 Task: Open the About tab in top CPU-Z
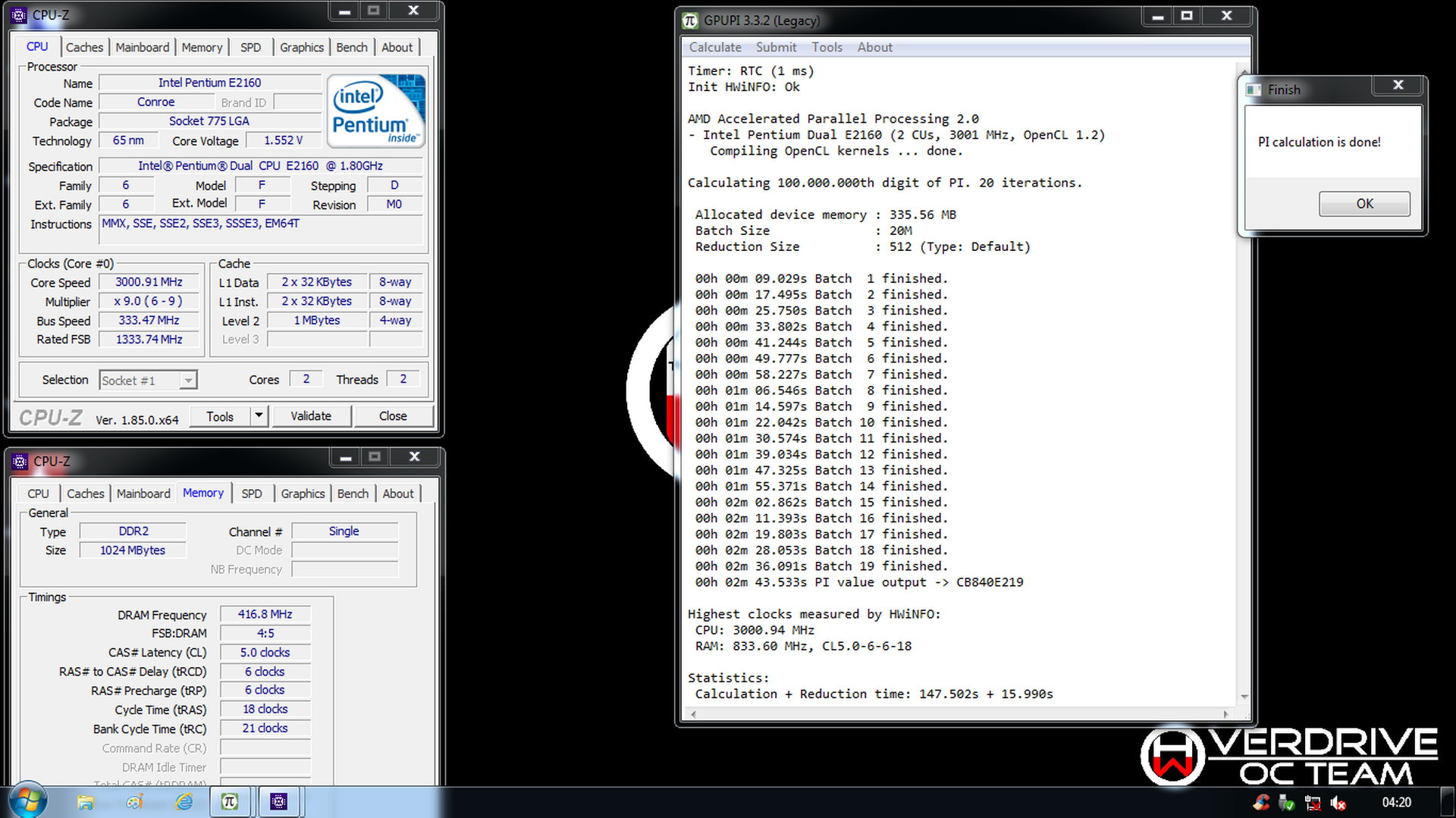click(x=397, y=47)
